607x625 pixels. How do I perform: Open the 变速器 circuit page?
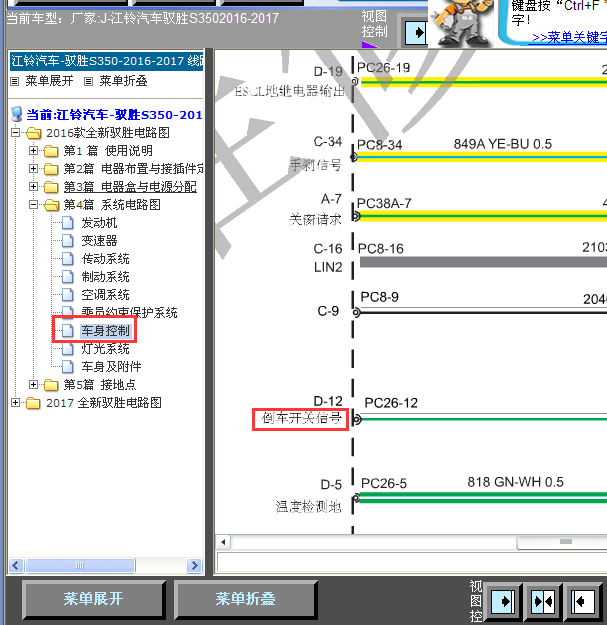pyautogui.click(x=99, y=241)
